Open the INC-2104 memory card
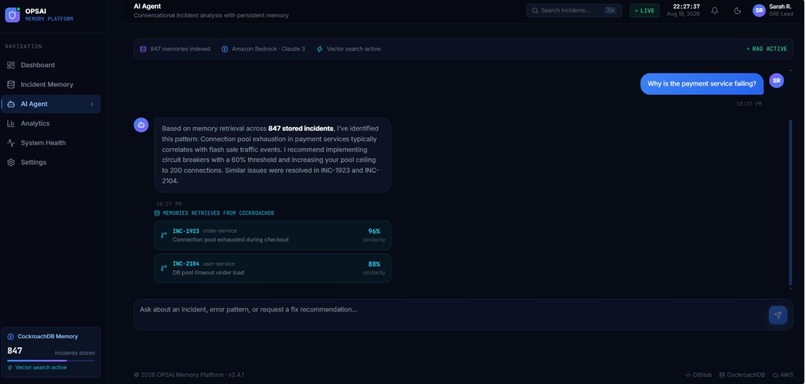 272,268
